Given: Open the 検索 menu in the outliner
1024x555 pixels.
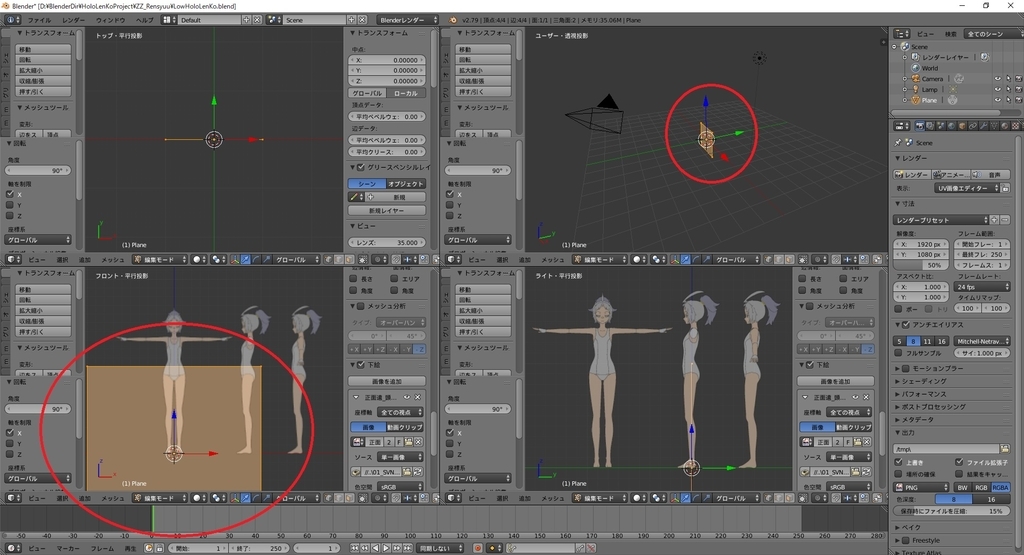Looking at the screenshot, I should pyautogui.click(x=951, y=33).
